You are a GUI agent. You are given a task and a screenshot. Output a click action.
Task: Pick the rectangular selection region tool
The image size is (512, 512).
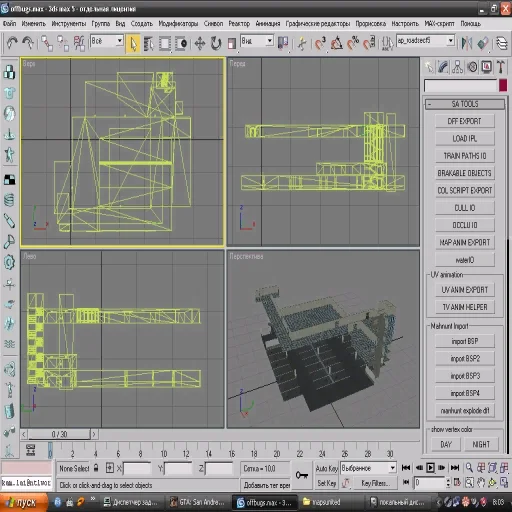click(165, 44)
